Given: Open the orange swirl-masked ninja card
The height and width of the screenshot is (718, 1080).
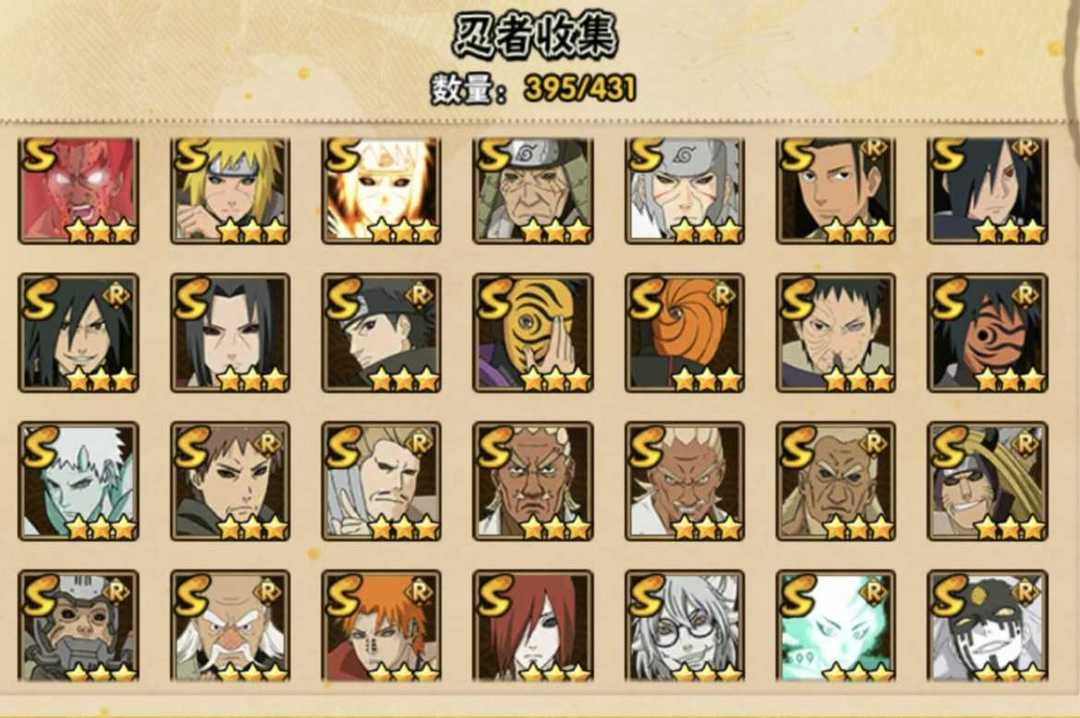Looking at the screenshot, I should tap(685, 334).
